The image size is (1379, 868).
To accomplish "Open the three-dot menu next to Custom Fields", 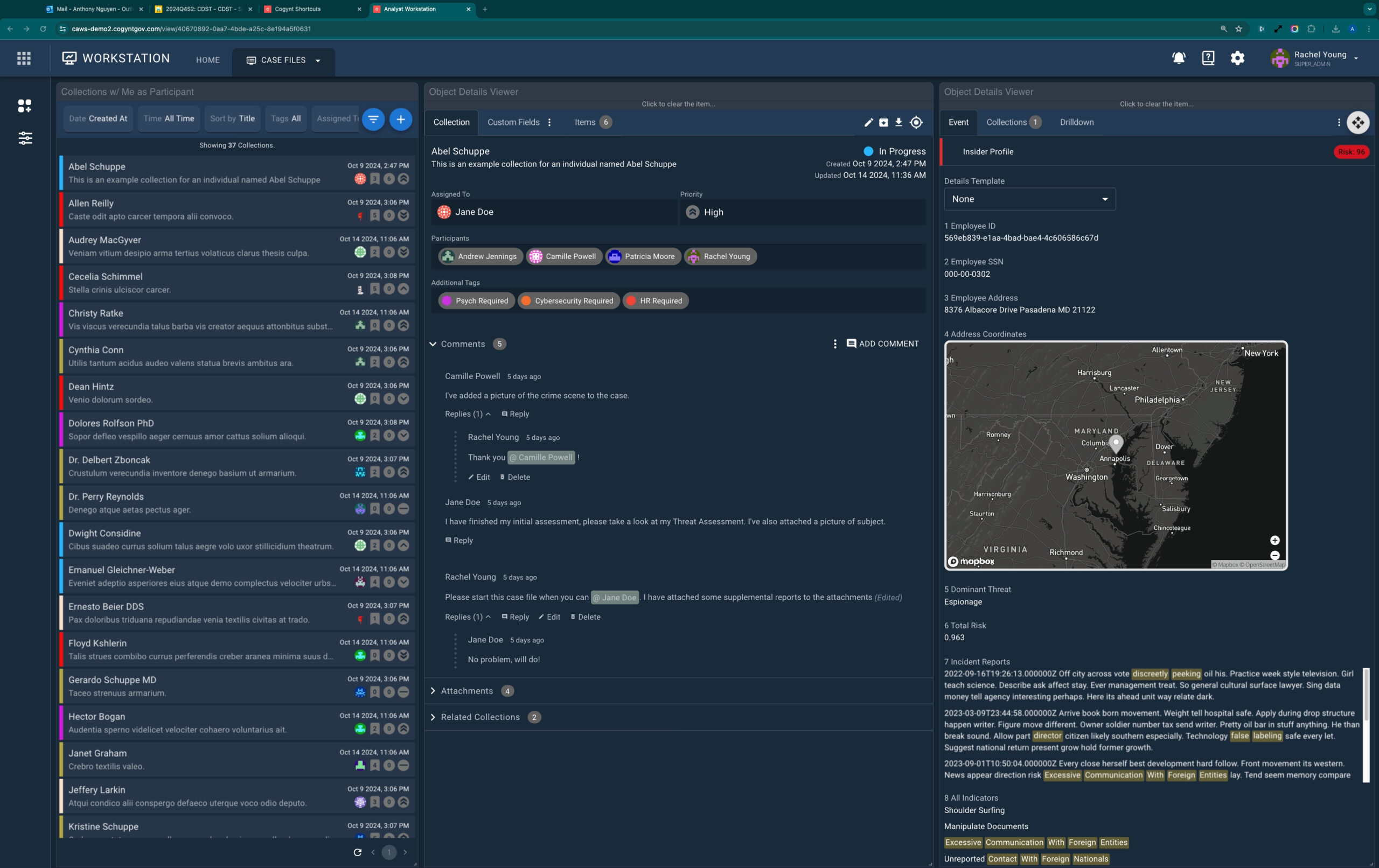I will click(x=549, y=123).
